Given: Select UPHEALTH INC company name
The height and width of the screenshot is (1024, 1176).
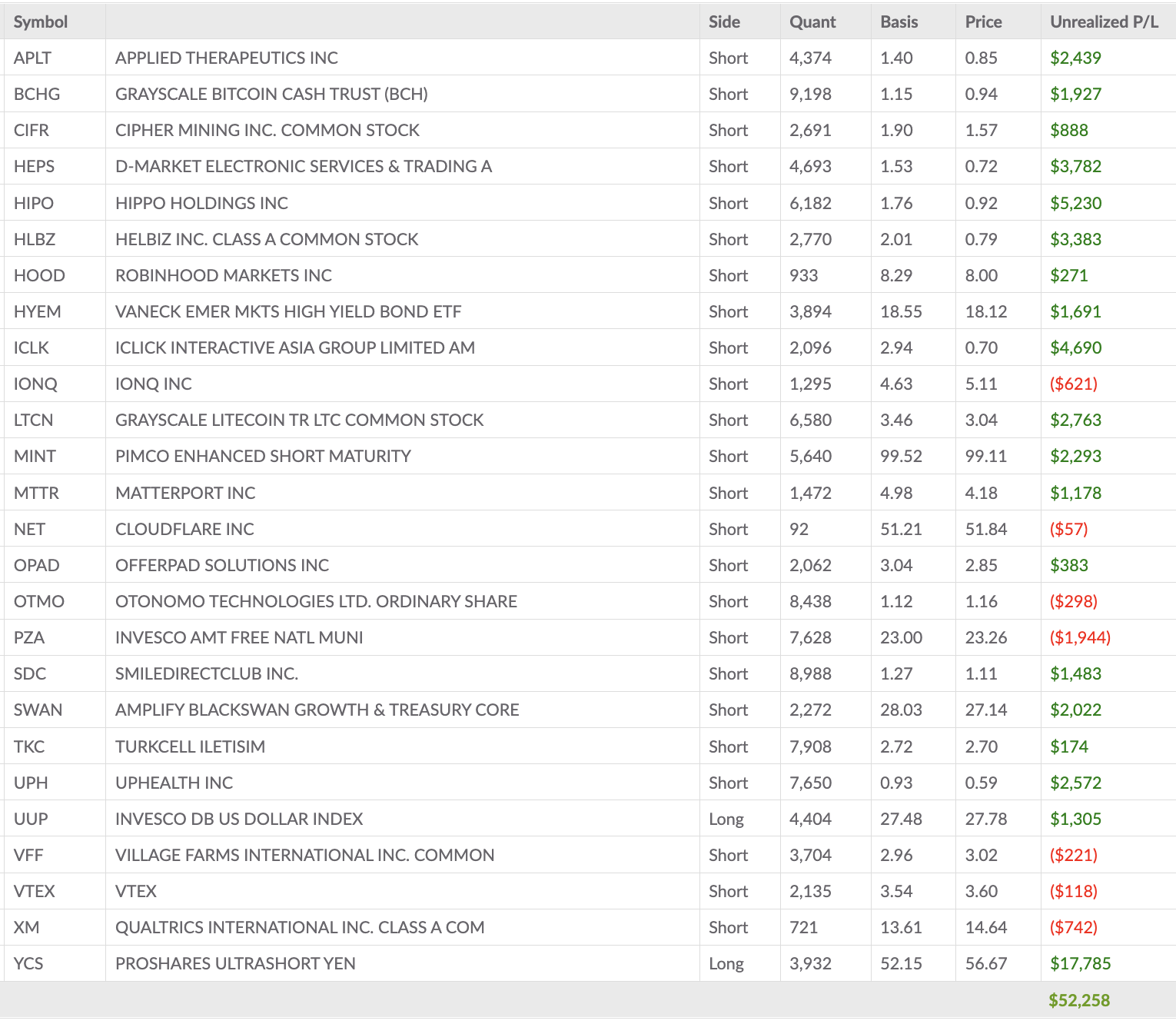Looking at the screenshot, I should (x=174, y=783).
